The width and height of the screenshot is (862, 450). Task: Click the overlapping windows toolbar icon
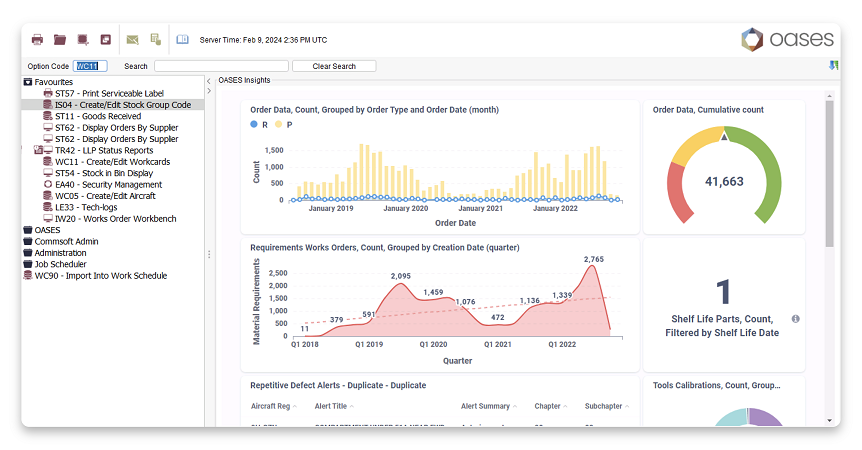(106, 40)
